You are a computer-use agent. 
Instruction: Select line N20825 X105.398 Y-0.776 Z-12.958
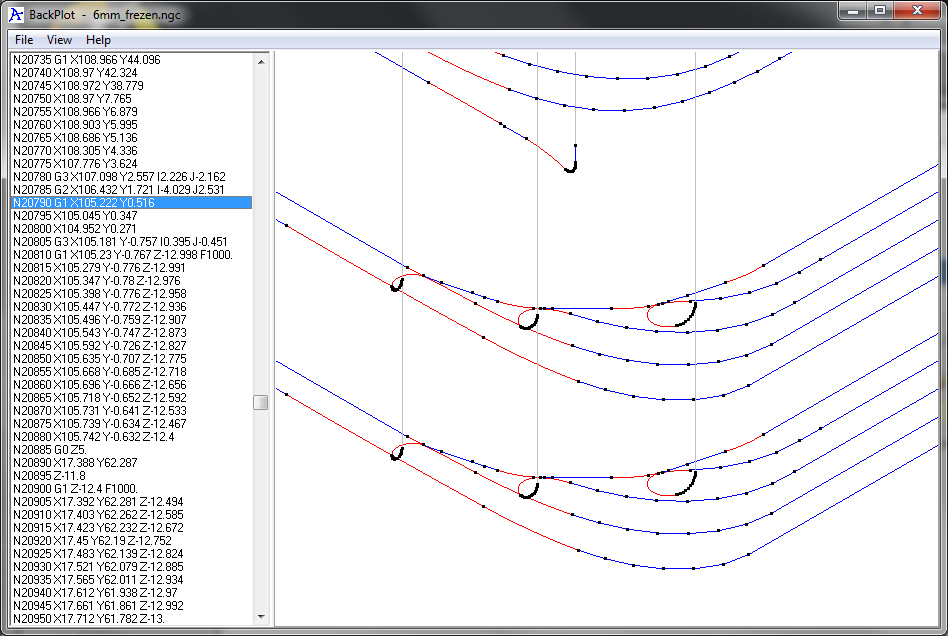131,294
